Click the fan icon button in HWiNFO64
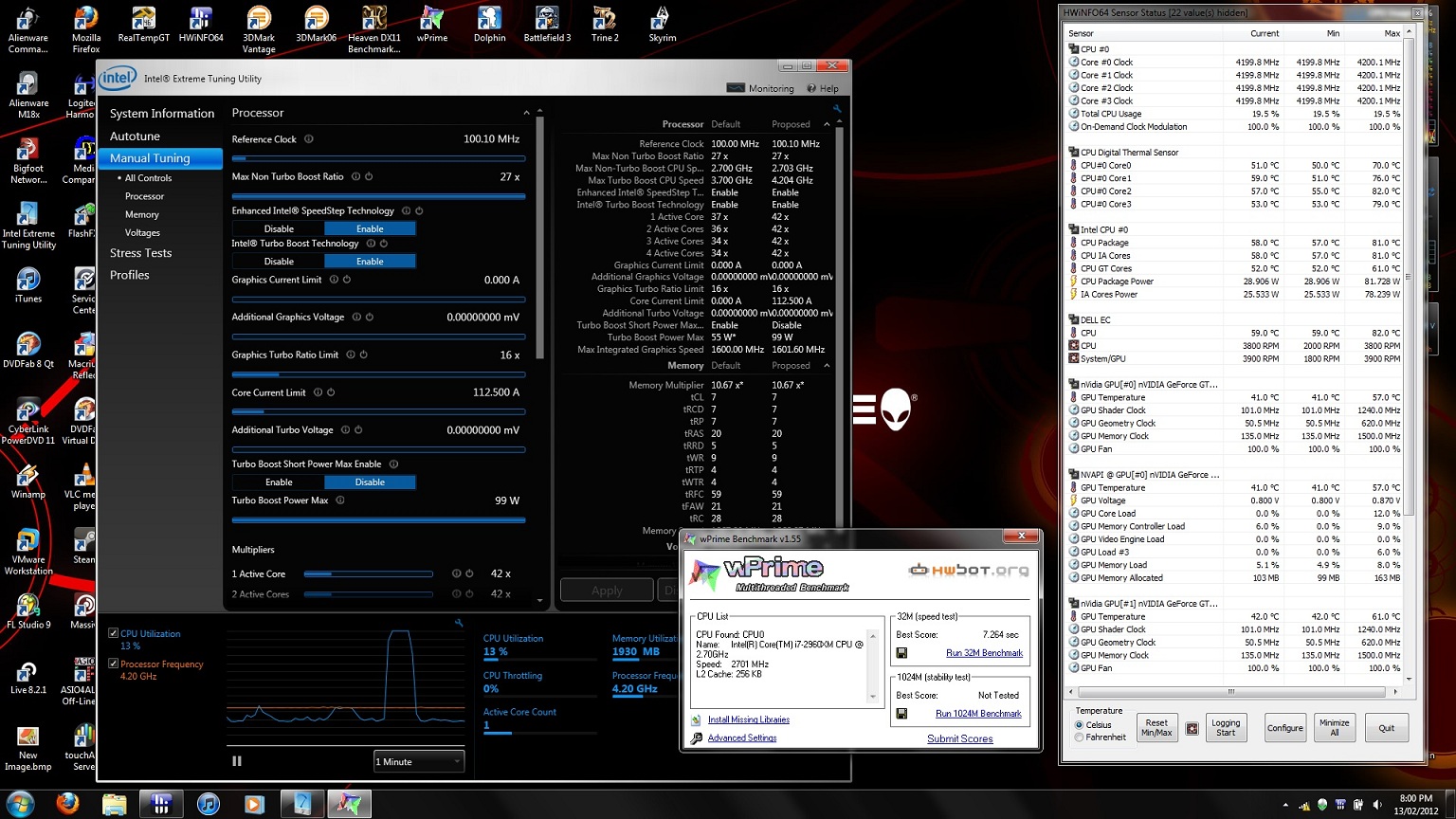Image resolution: width=1456 pixels, height=819 pixels. pyautogui.click(x=1192, y=728)
